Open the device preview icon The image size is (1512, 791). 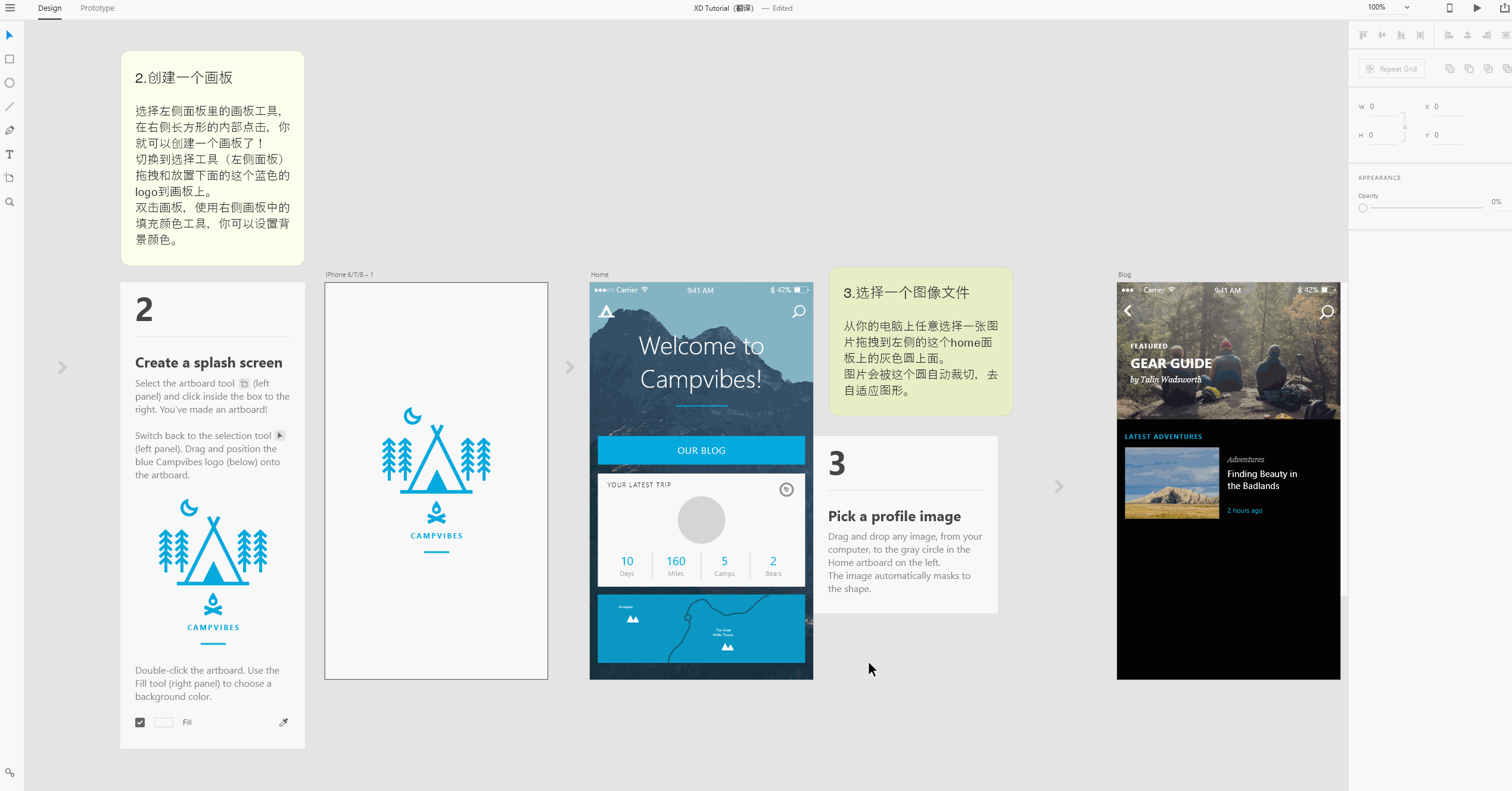[x=1449, y=8]
